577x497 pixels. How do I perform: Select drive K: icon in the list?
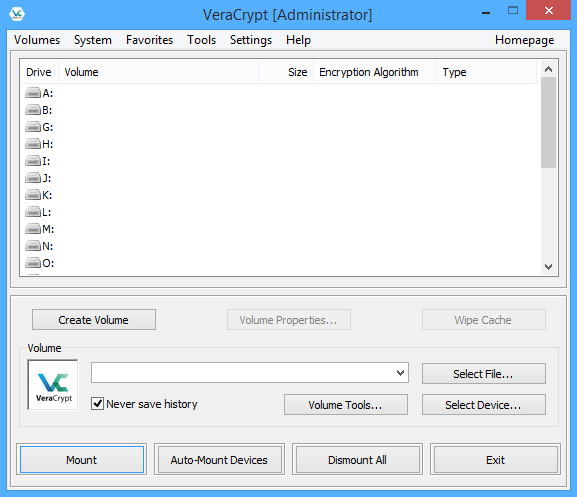33,195
